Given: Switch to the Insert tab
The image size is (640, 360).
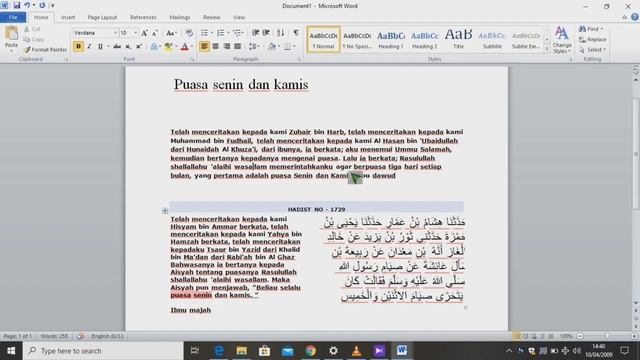Looking at the screenshot, I should point(68,18).
